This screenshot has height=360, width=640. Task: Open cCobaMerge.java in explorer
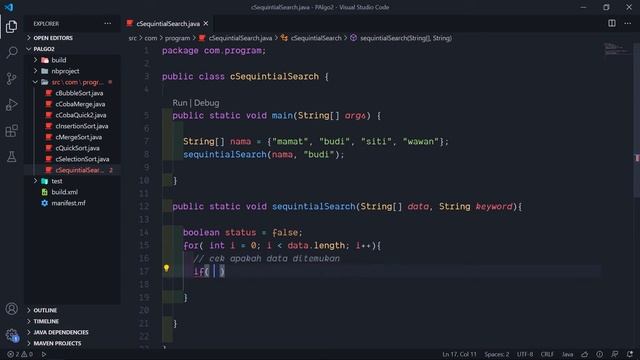tap(72, 104)
